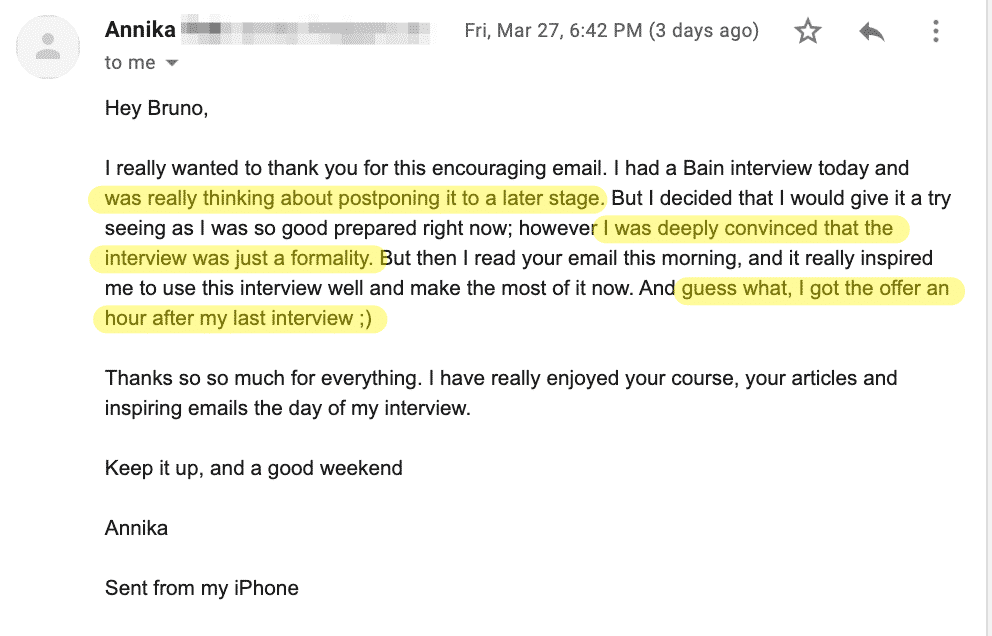992x636 pixels.
Task: Click the sender name Annika in header
Action: [x=140, y=30]
